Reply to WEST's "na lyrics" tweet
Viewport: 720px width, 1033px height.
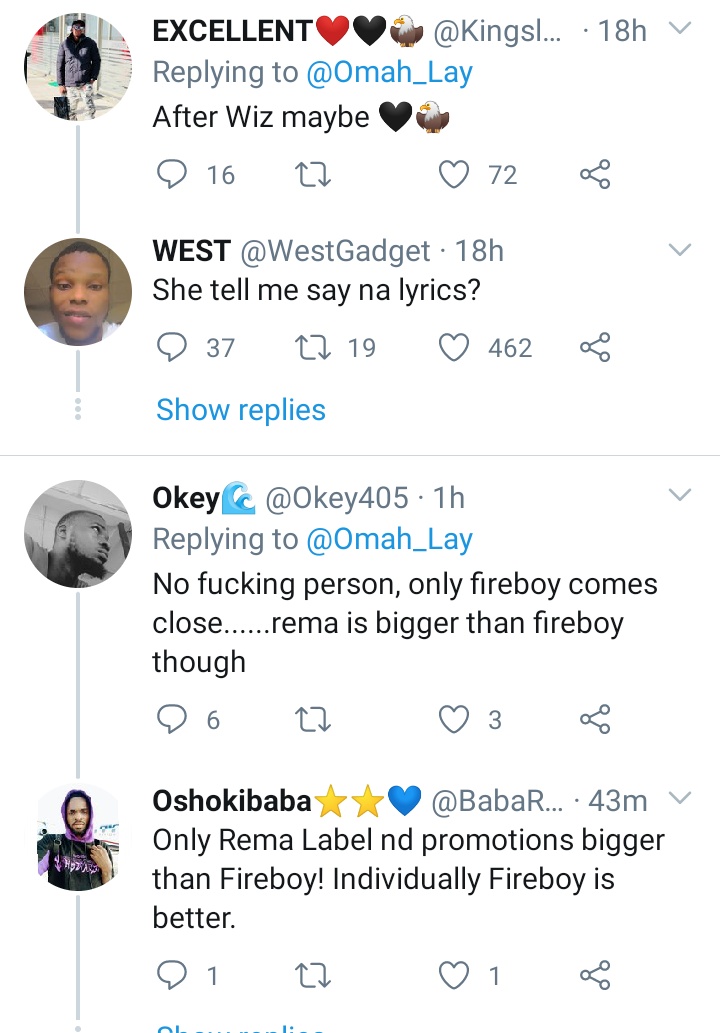coord(173,348)
